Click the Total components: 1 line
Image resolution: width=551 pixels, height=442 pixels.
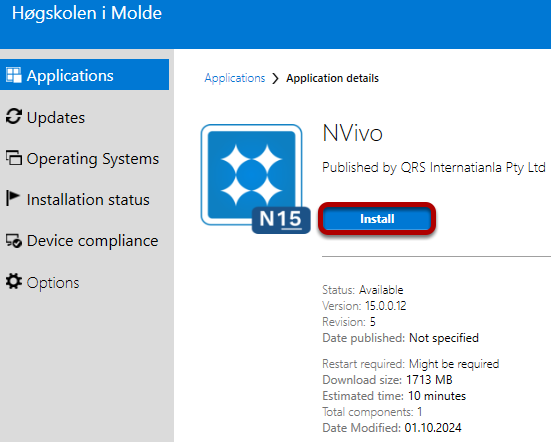click(x=372, y=412)
